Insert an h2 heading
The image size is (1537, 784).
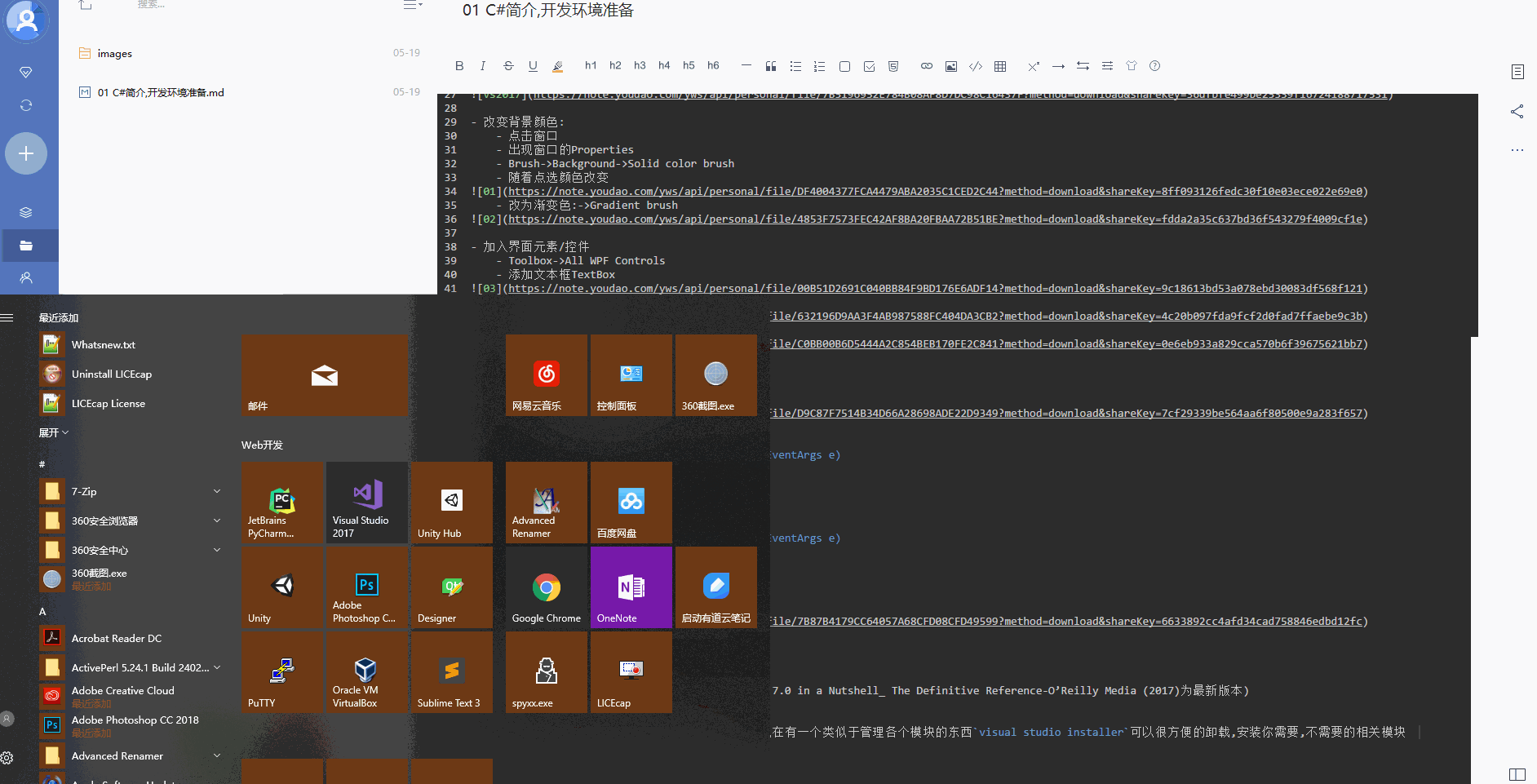click(615, 65)
